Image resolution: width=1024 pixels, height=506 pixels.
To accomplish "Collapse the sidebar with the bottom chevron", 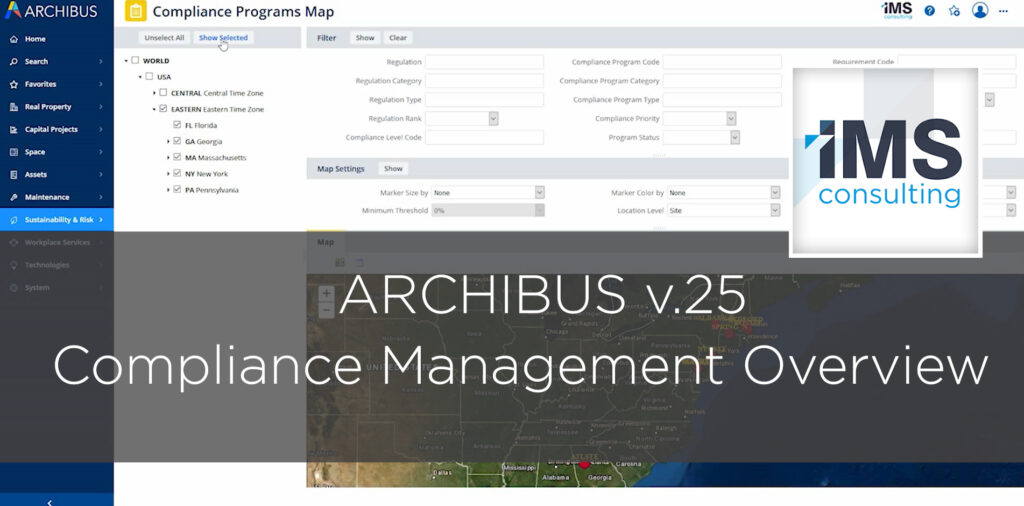I will [x=50, y=502].
